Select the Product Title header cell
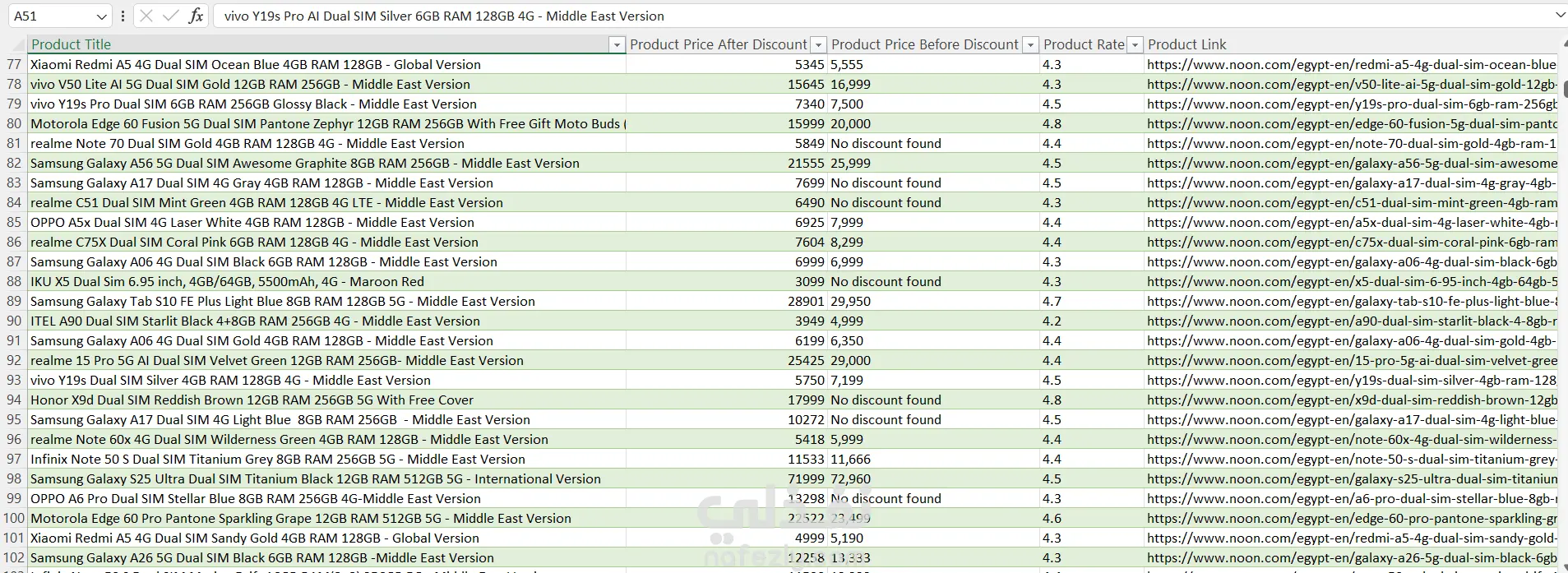 327,44
